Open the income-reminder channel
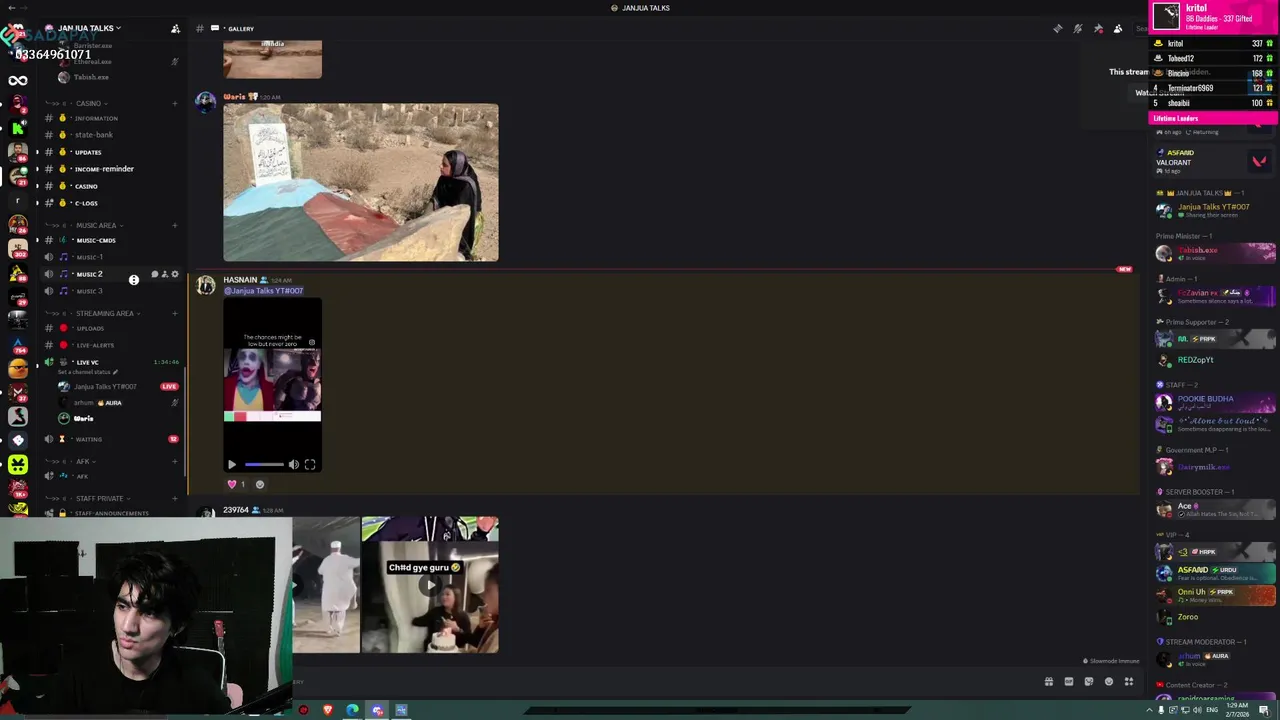 click(110, 169)
